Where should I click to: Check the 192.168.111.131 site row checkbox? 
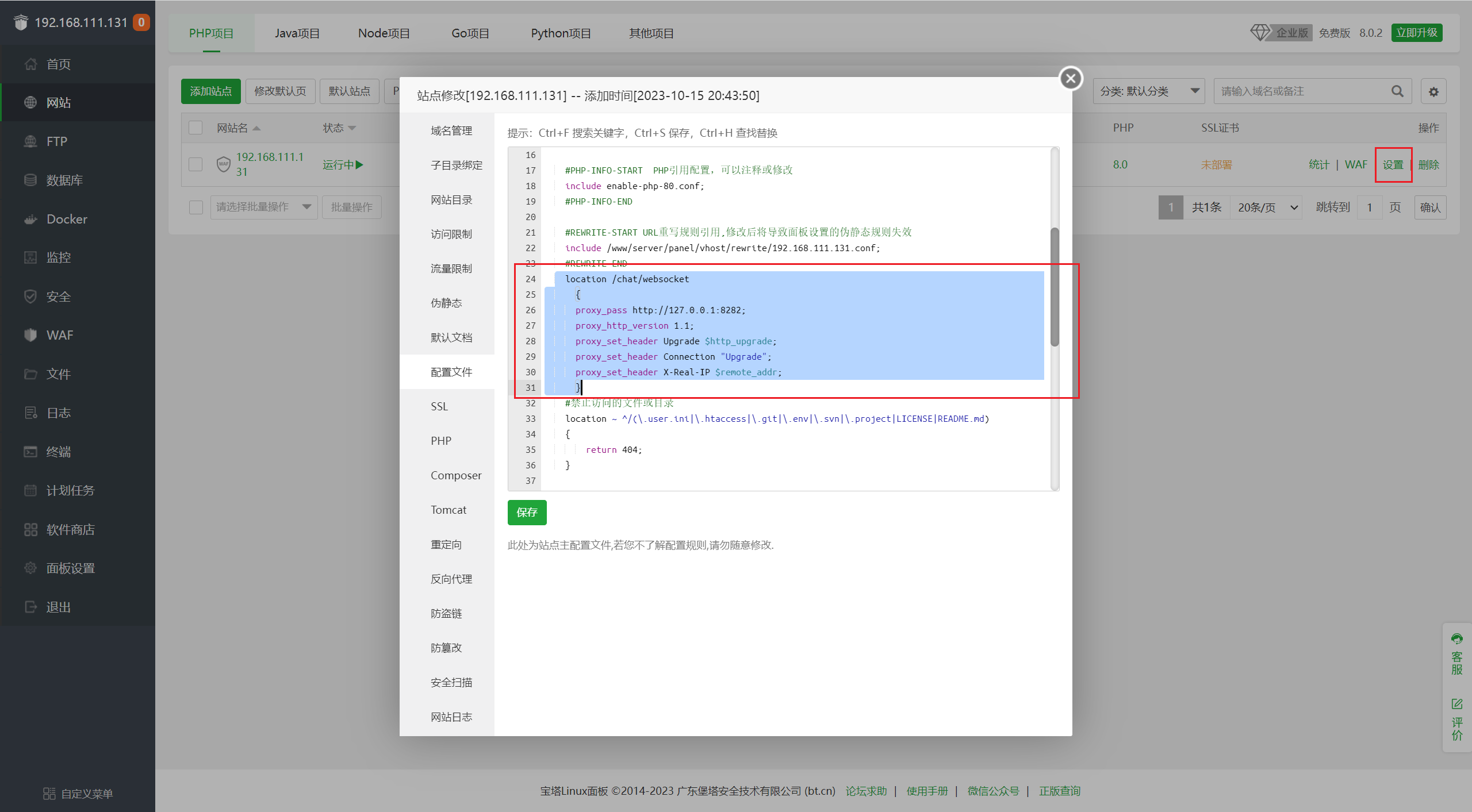[195, 164]
